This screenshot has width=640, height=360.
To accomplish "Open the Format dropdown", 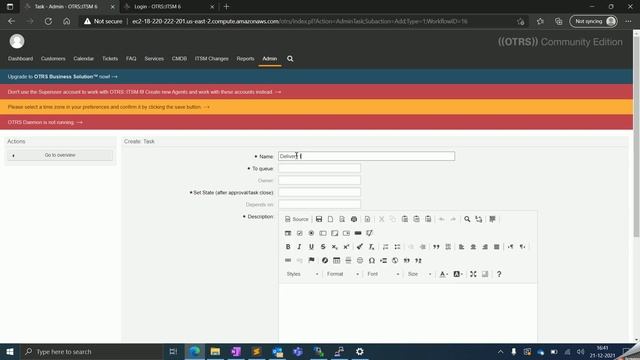I will pos(342,274).
